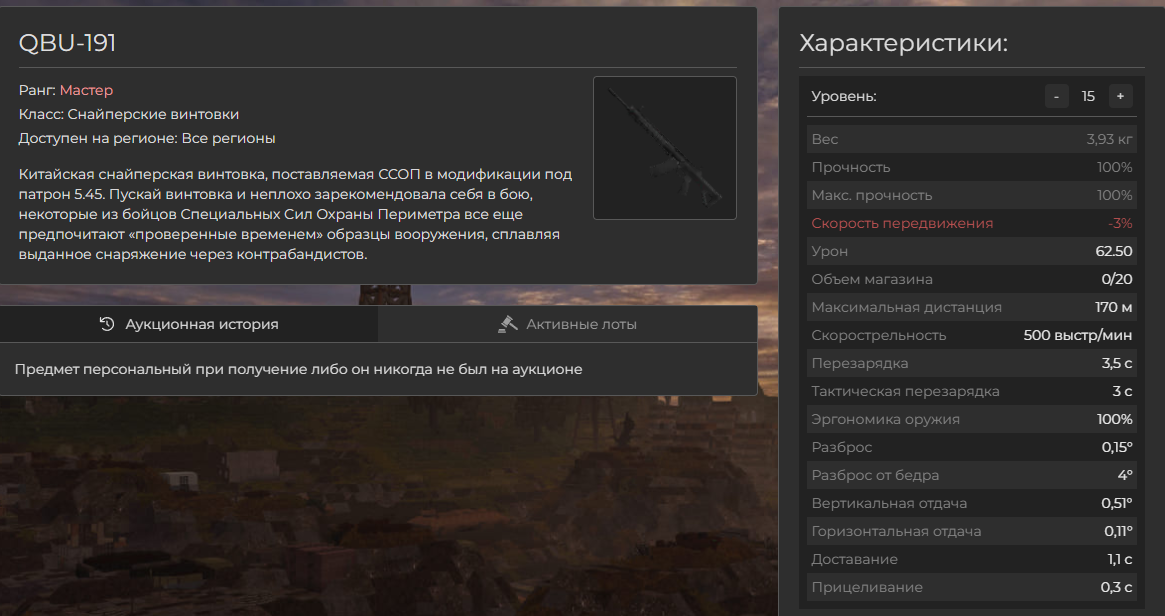This screenshot has width=1165, height=616.
Task: Select the Эргономика оружия row
Action: (x=972, y=419)
